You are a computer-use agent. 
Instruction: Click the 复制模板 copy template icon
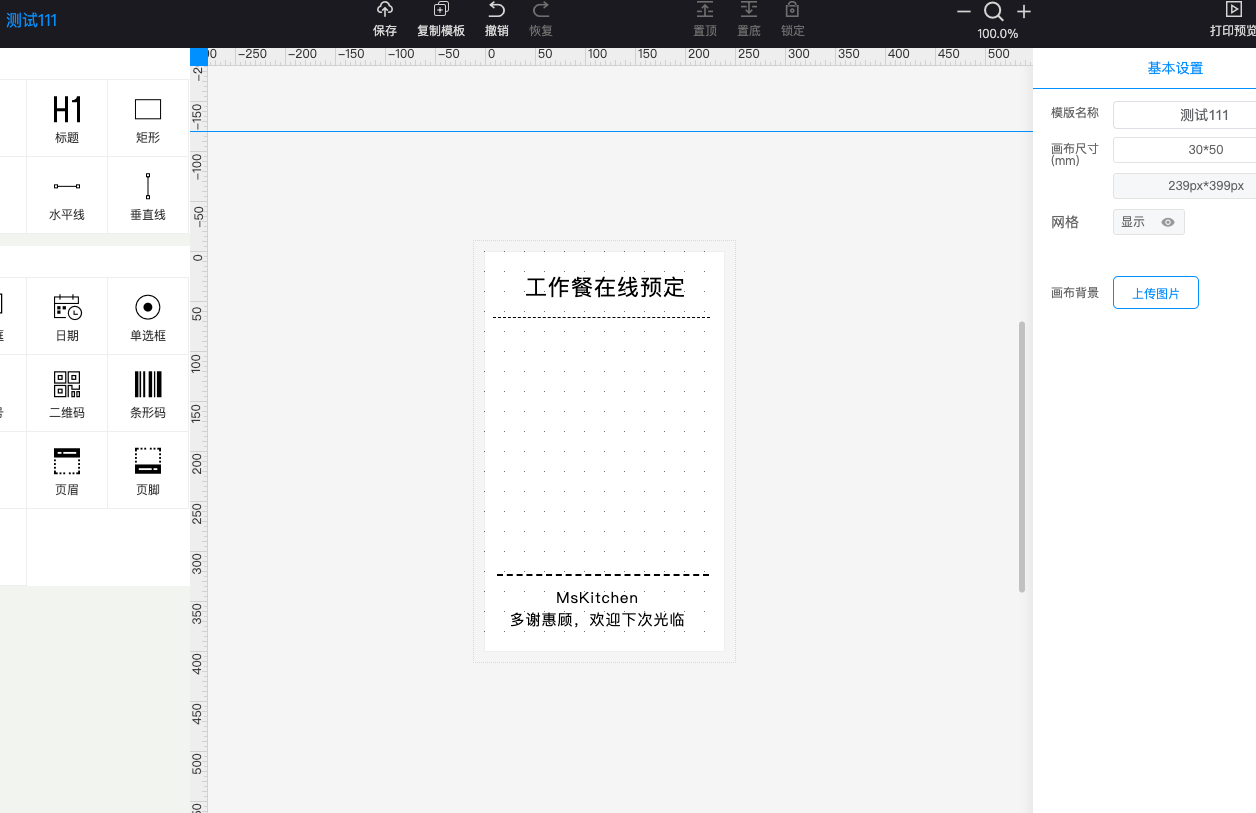[441, 11]
